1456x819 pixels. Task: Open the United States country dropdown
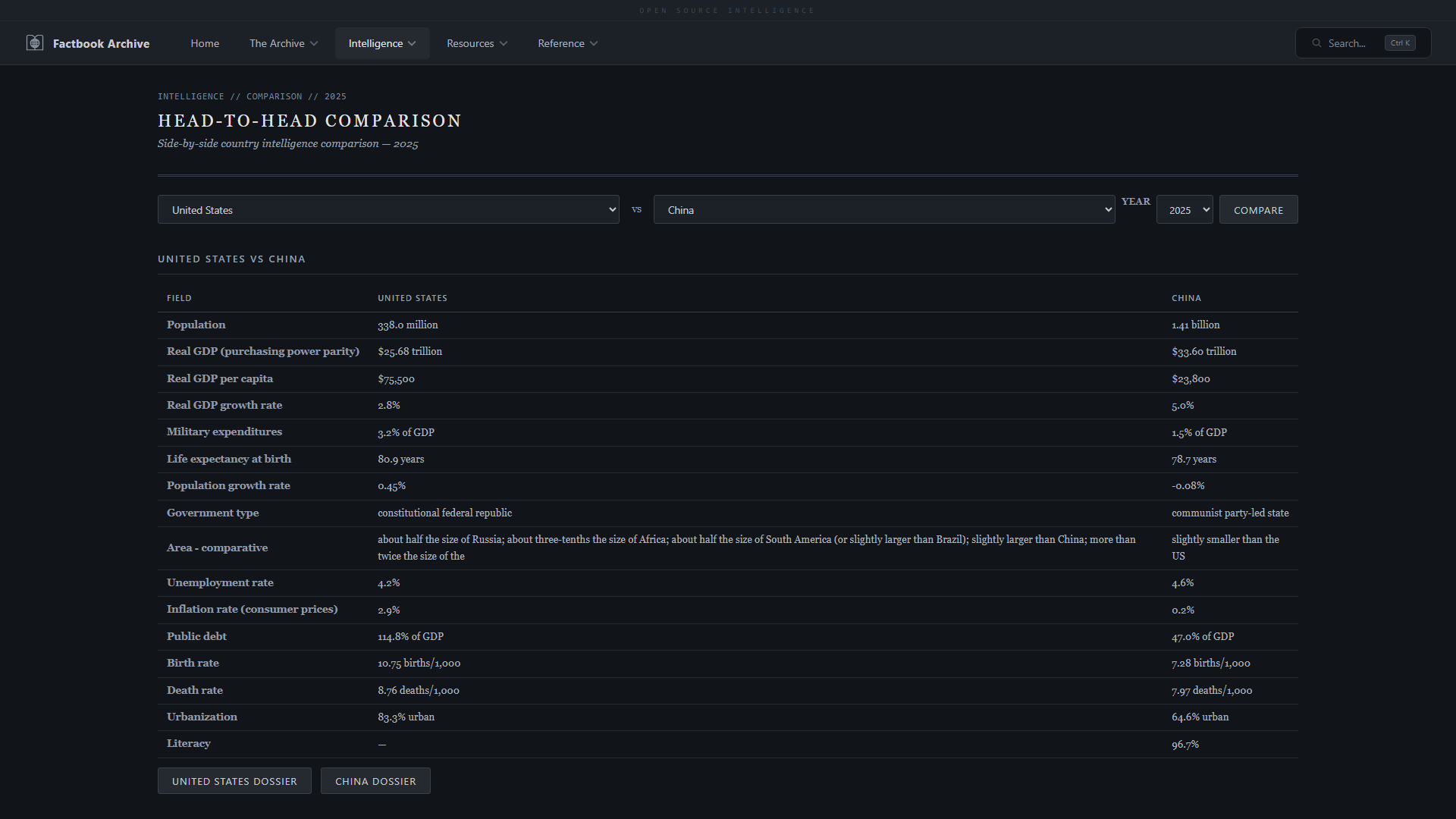click(x=388, y=210)
